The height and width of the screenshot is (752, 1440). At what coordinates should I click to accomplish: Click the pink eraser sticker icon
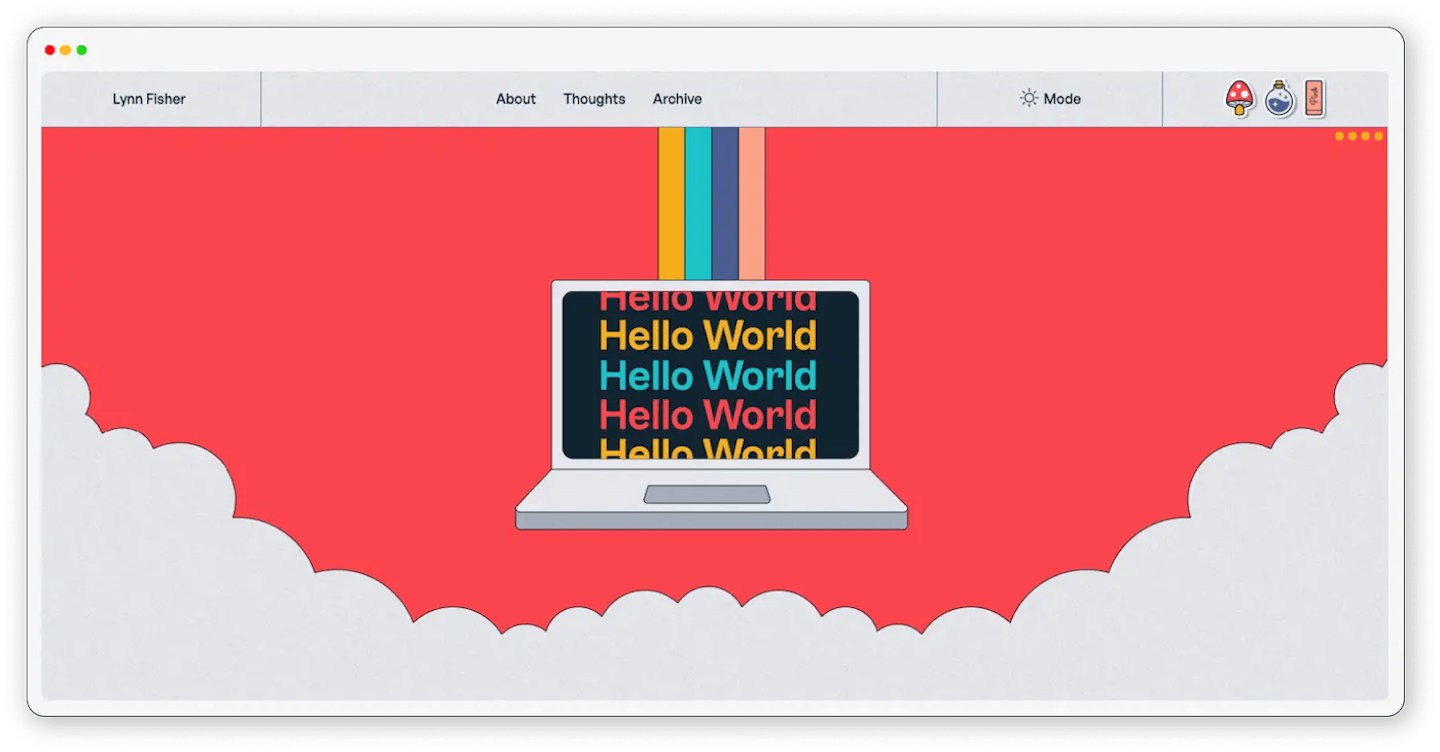1314,98
